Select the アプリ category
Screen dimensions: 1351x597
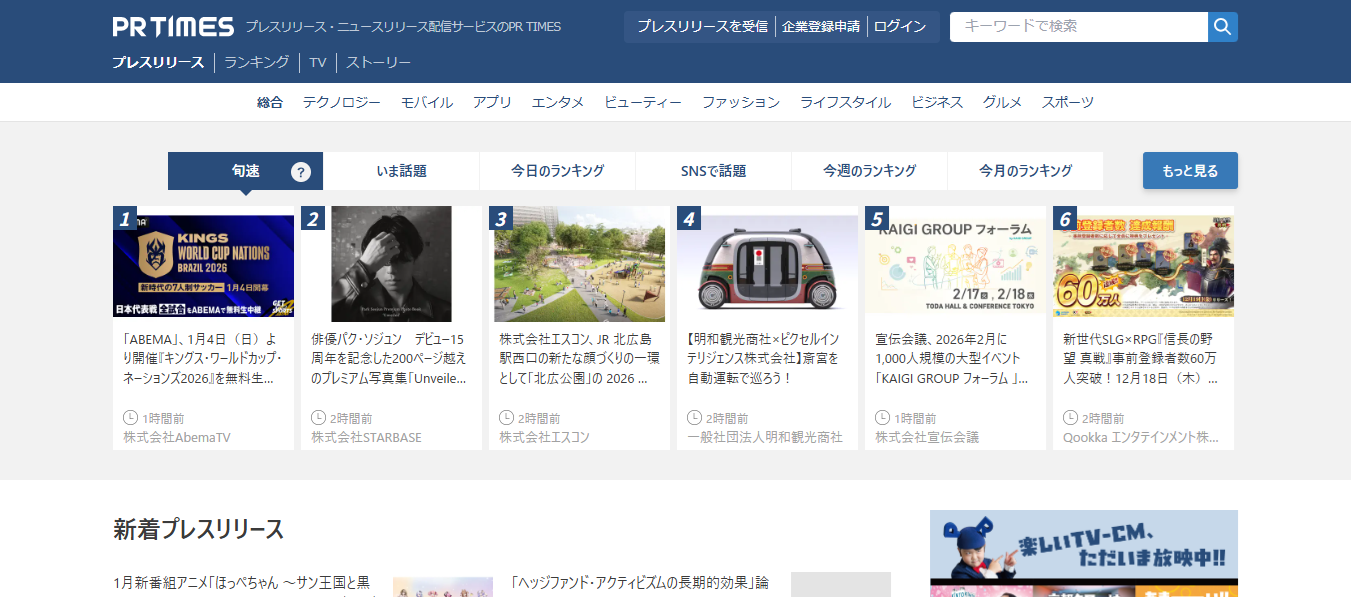click(493, 102)
